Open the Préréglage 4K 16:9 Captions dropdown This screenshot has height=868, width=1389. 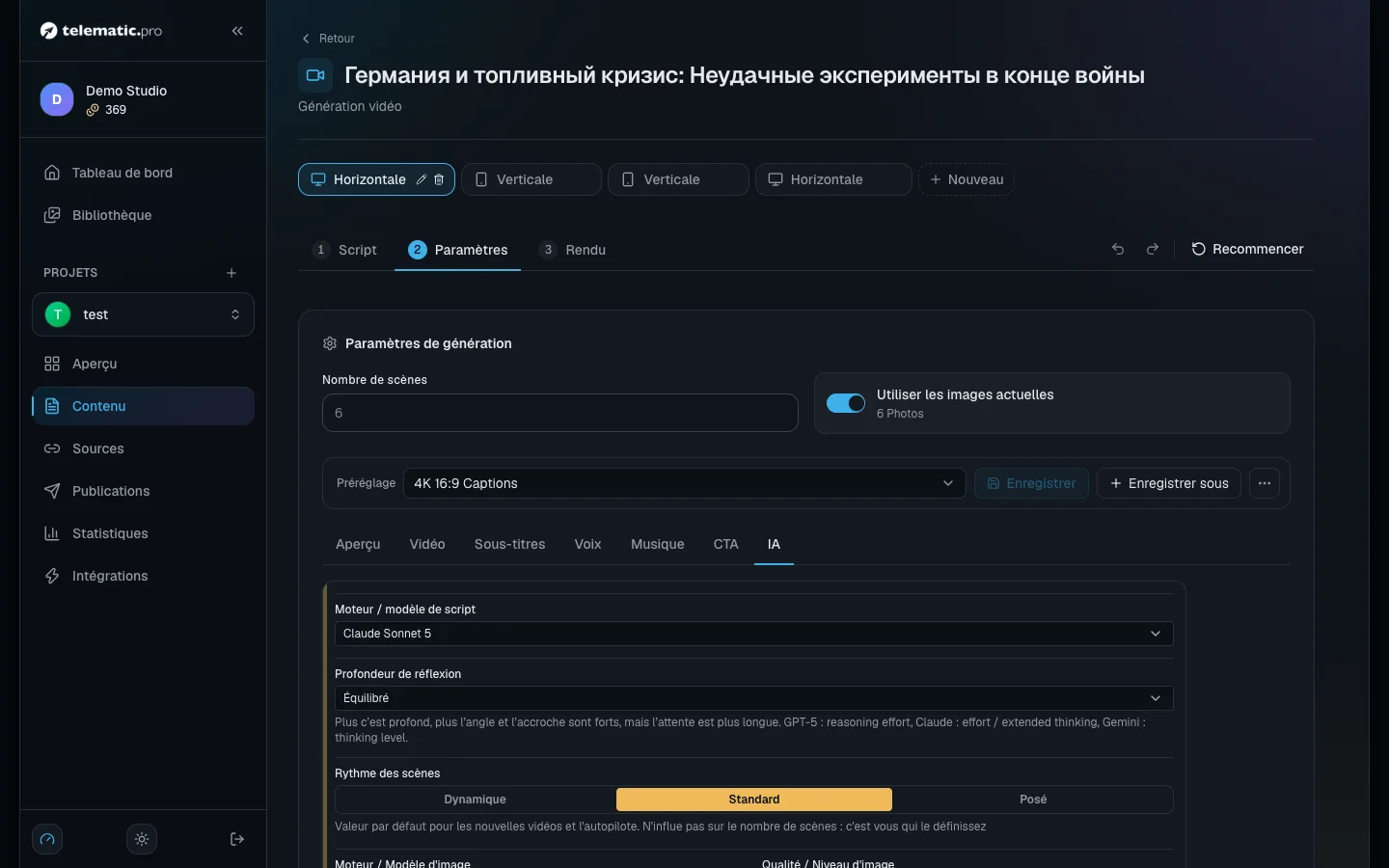tap(684, 483)
